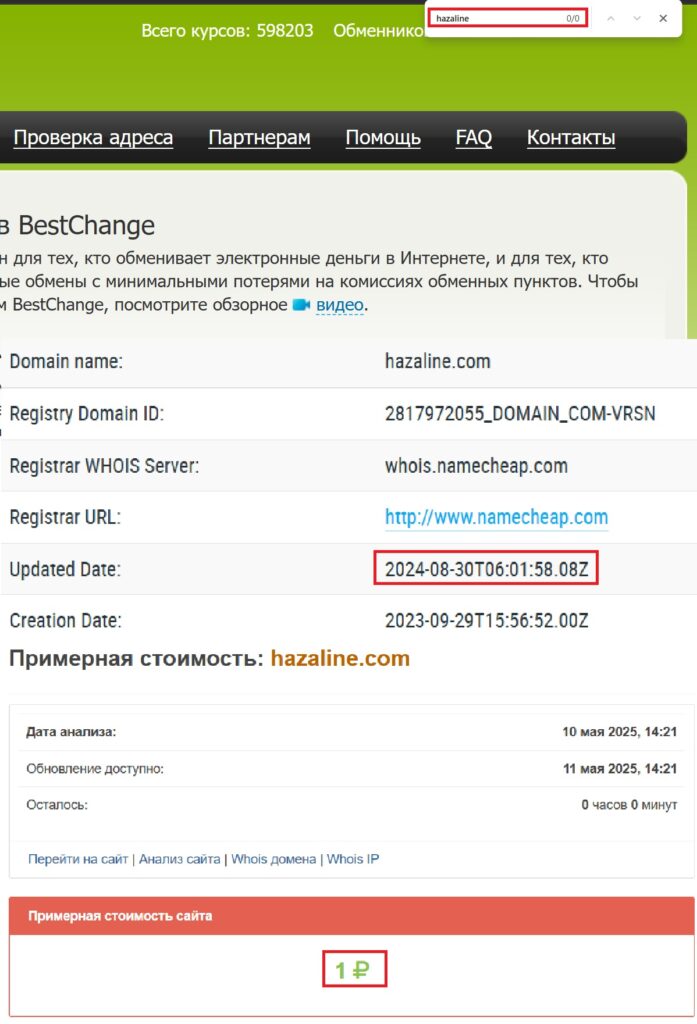The height and width of the screenshot is (1024, 697).
Task: Close the find-in-page bar
Action: click(663, 18)
